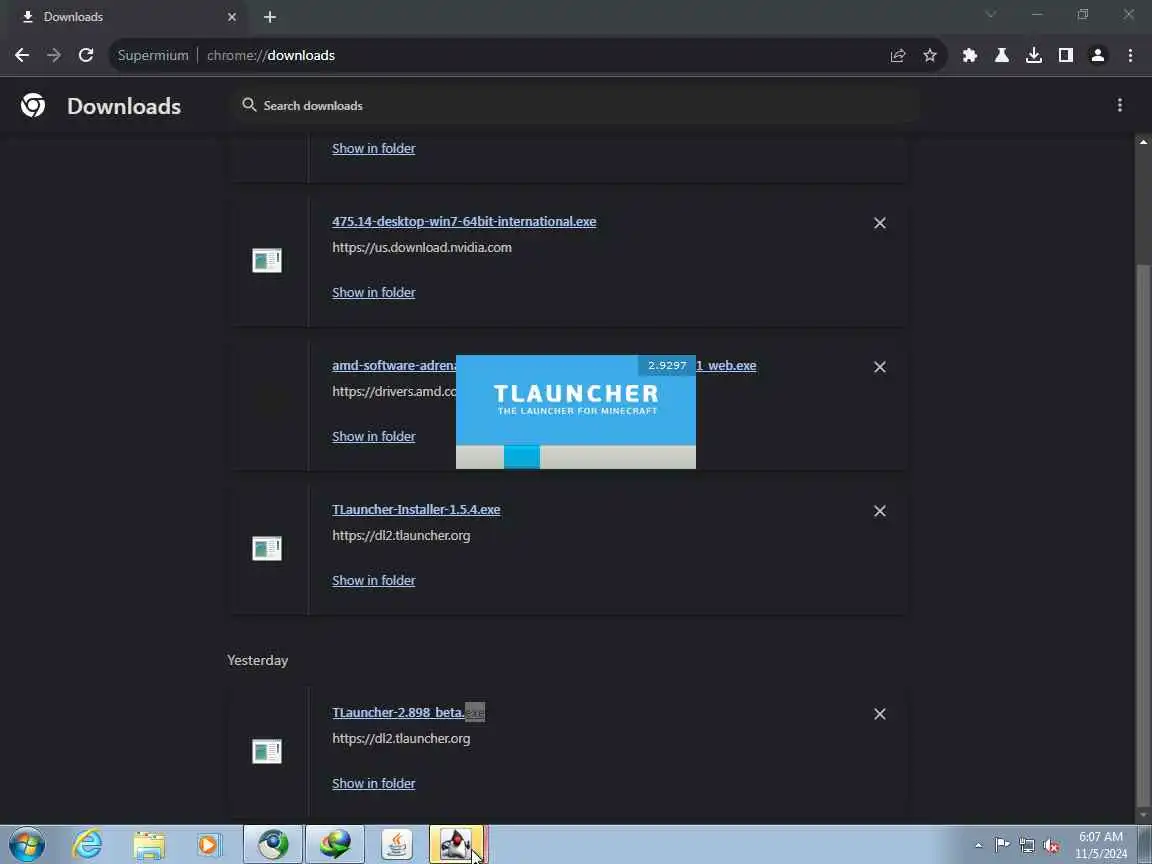The height and width of the screenshot is (864, 1152).
Task: Remove the NVIDIA driver from the list
Action: point(879,223)
